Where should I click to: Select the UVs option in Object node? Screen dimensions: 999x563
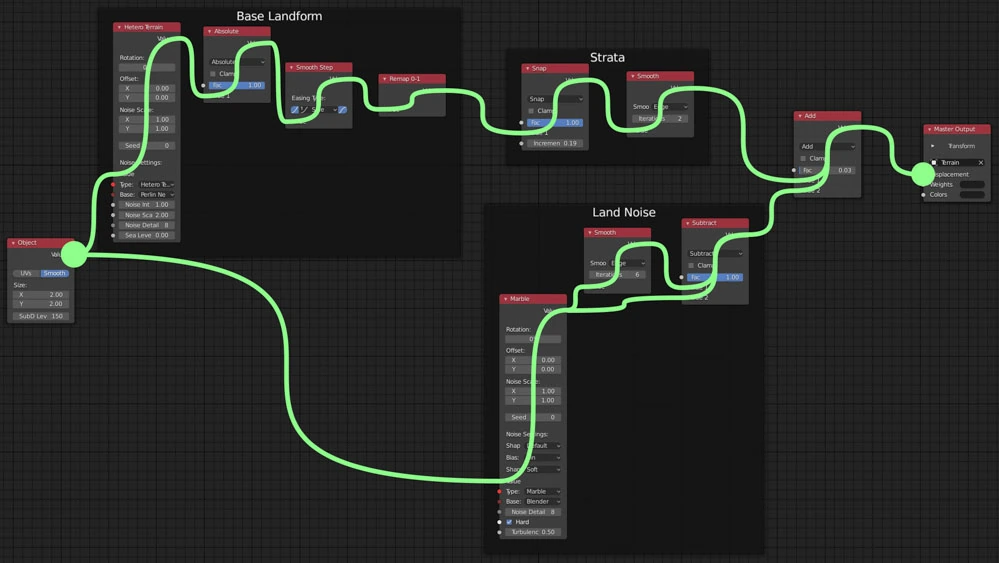click(x=26, y=273)
